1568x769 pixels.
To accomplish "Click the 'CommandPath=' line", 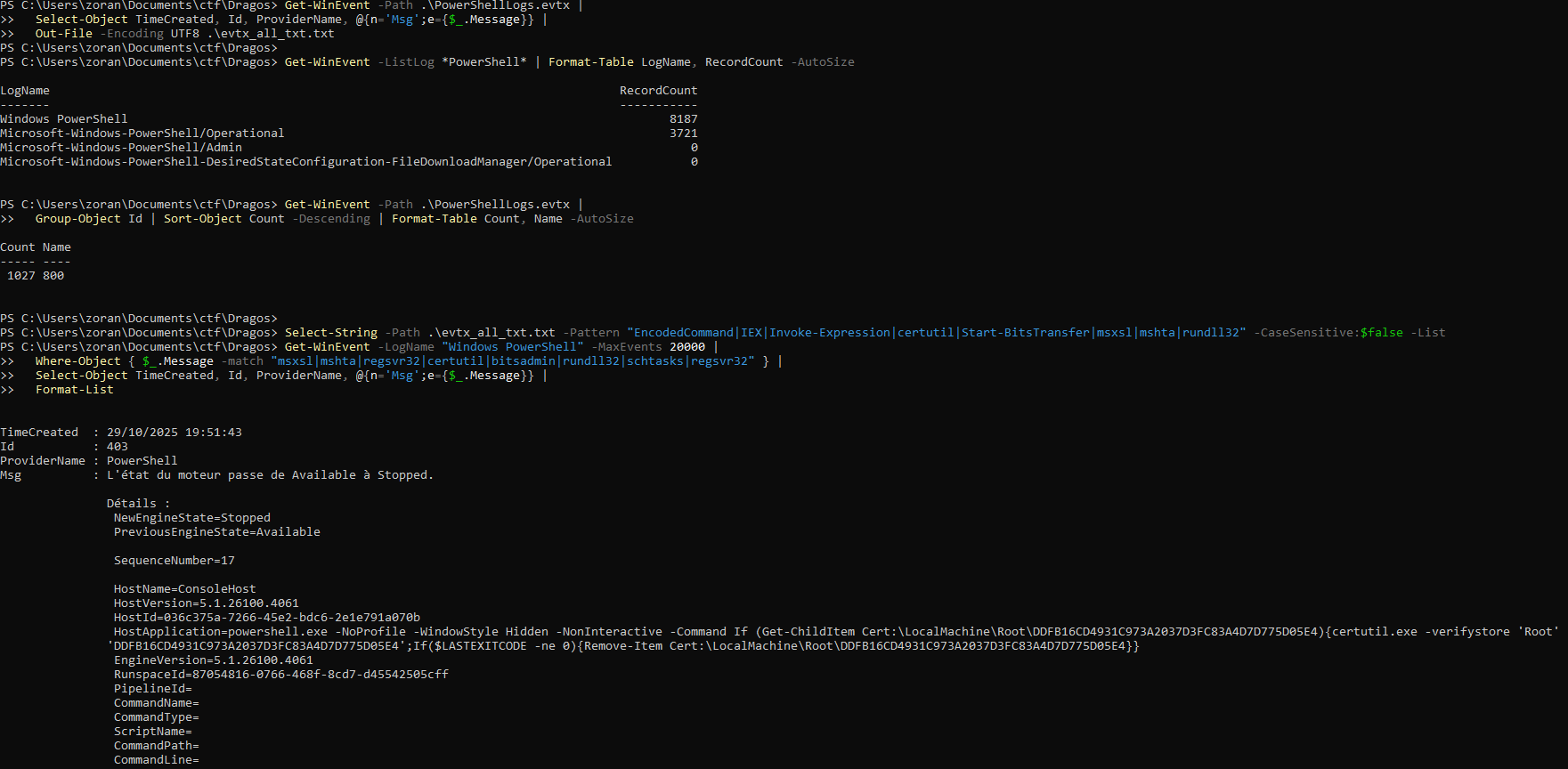I will [157, 745].
